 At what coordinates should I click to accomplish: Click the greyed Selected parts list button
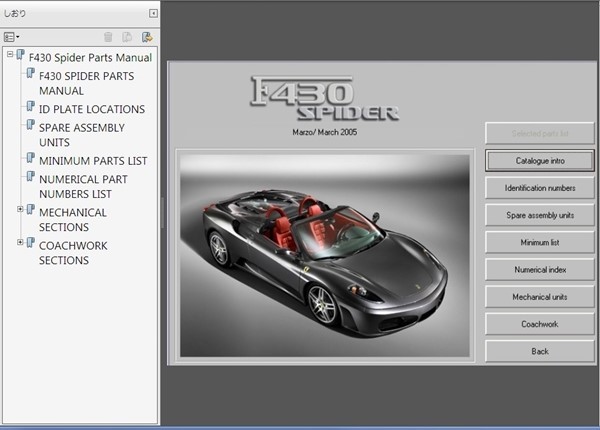pos(540,134)
